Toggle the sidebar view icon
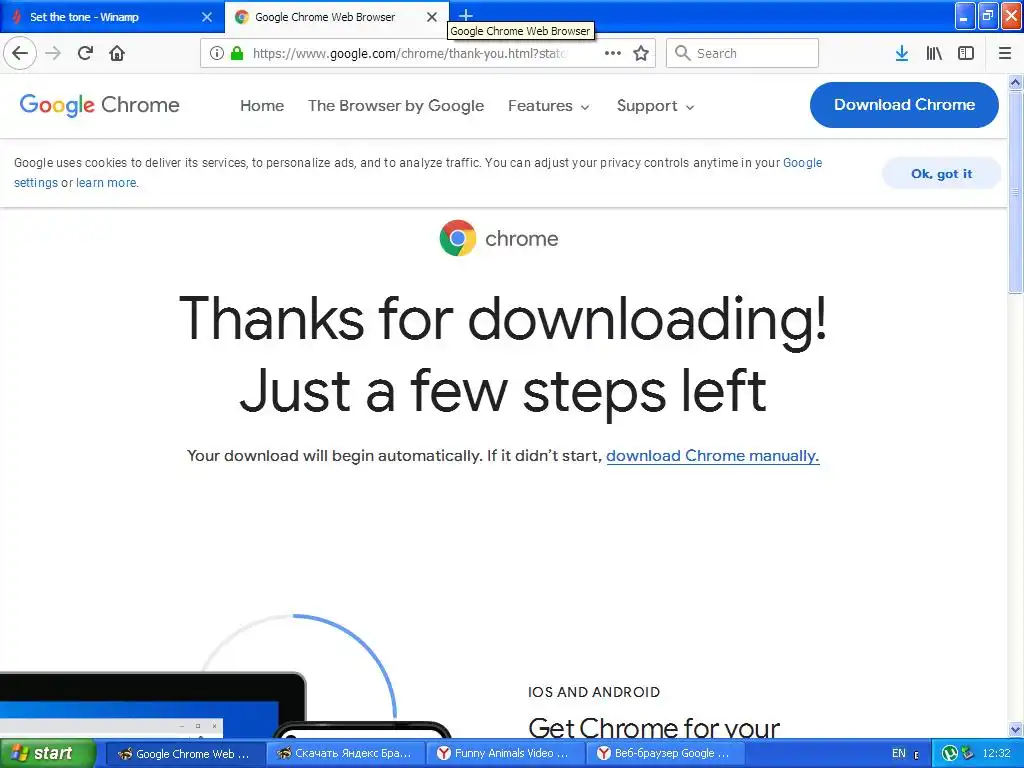The image size is (1024, 768). pyautogui.click(x=966, y=53)
